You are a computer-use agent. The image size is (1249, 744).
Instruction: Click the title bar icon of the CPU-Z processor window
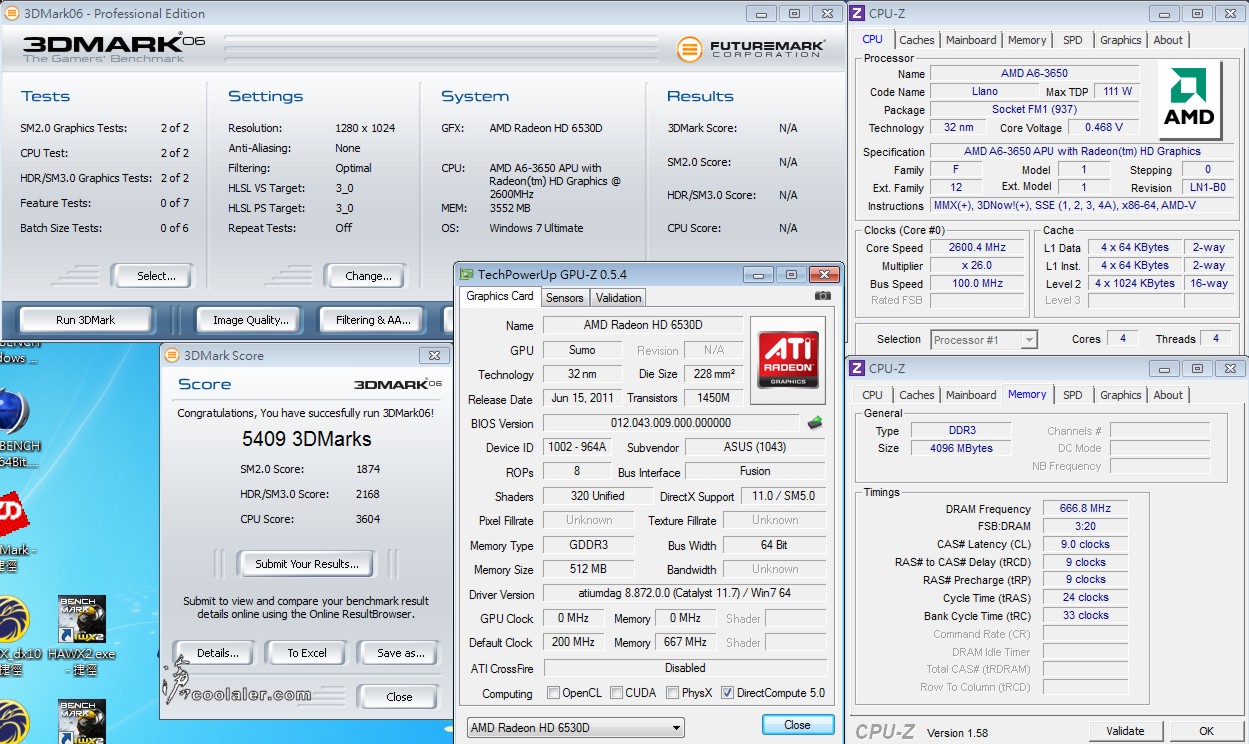coord(857,14)
